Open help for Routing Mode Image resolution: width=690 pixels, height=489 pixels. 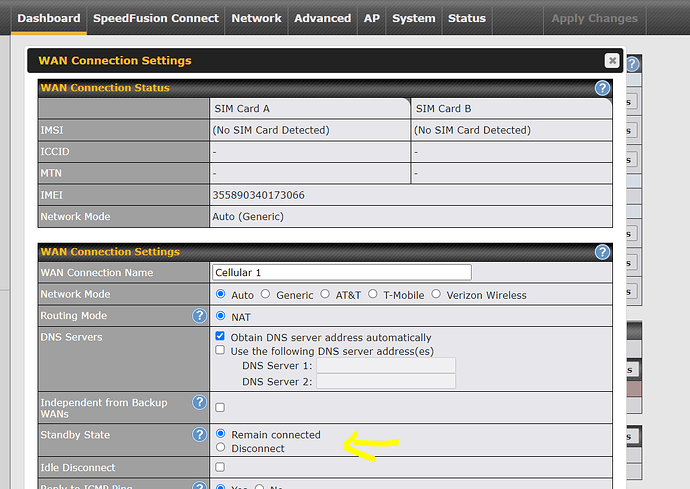click(199, 316)
